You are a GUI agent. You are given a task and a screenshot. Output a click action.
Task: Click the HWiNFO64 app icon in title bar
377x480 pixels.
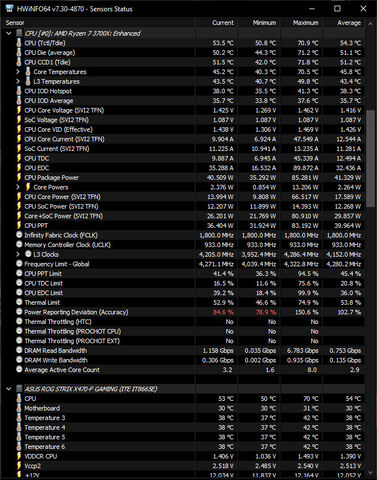pos(9,8)
